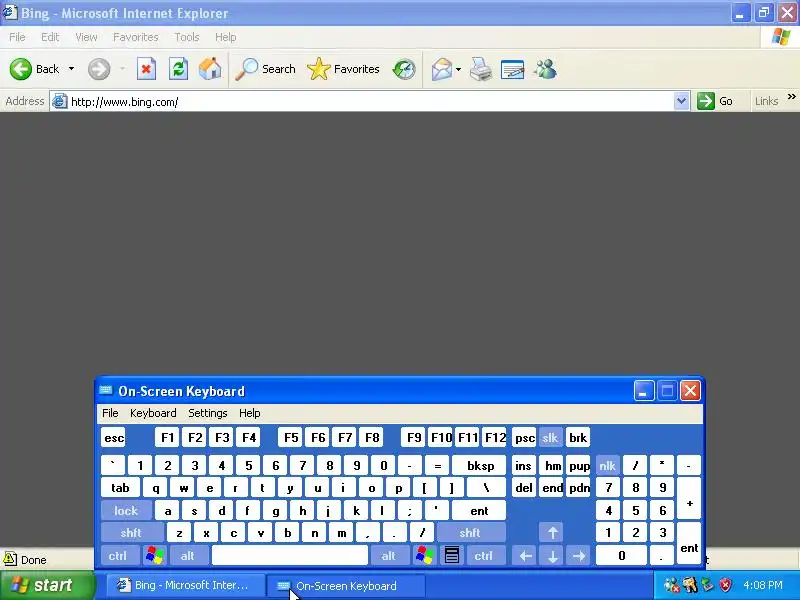The height and width of the screenshot is (600, 800).
Task: Click the address bar URL field
Action: click(371, 102)
